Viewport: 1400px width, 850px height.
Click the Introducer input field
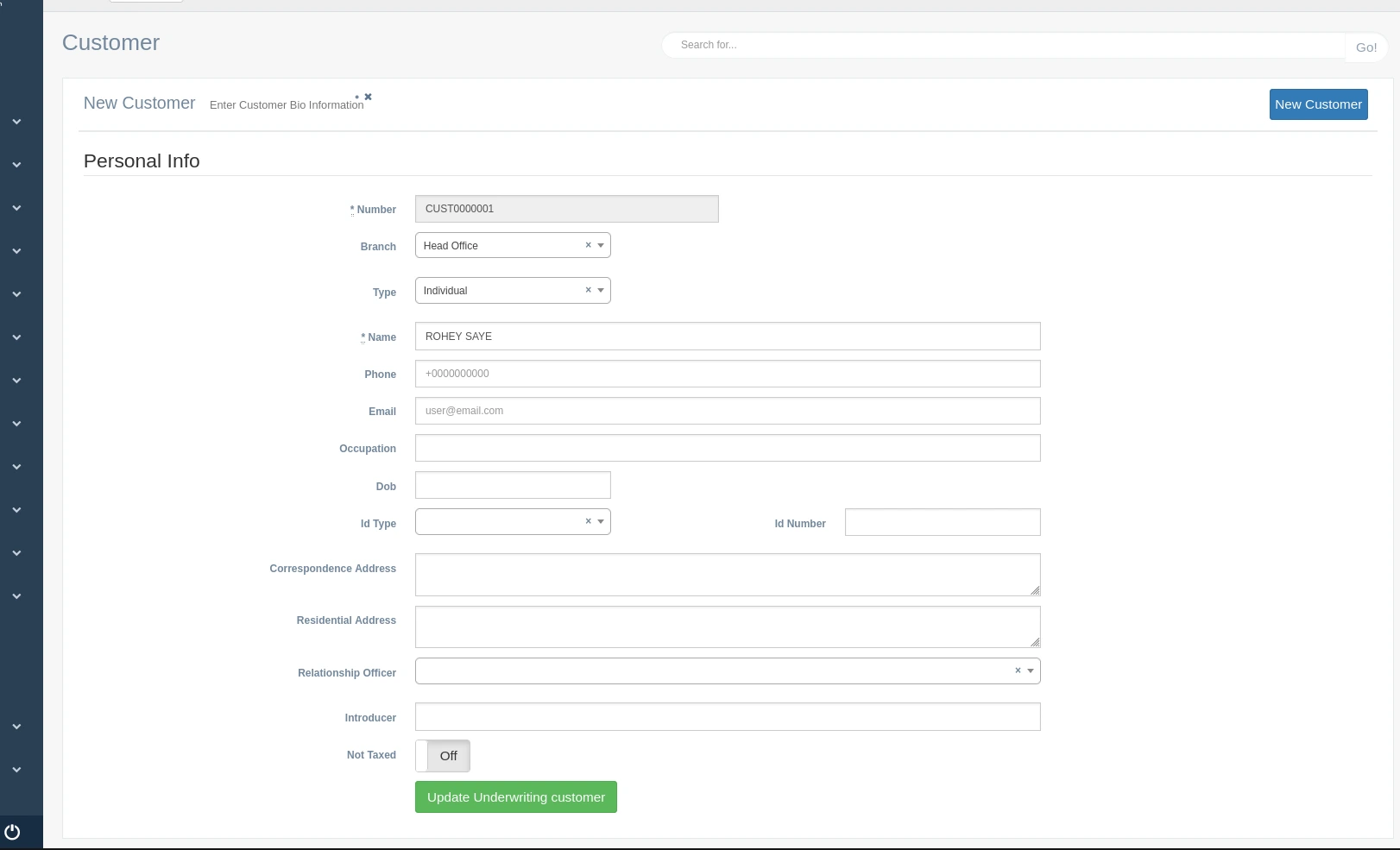click(728, 716)
